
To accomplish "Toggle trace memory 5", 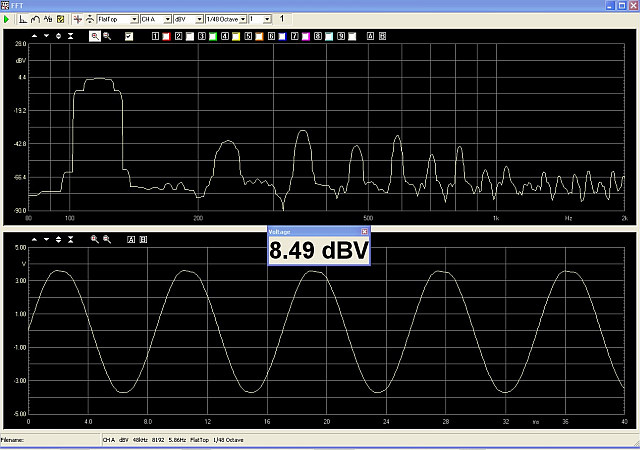I will click(248, 36).
